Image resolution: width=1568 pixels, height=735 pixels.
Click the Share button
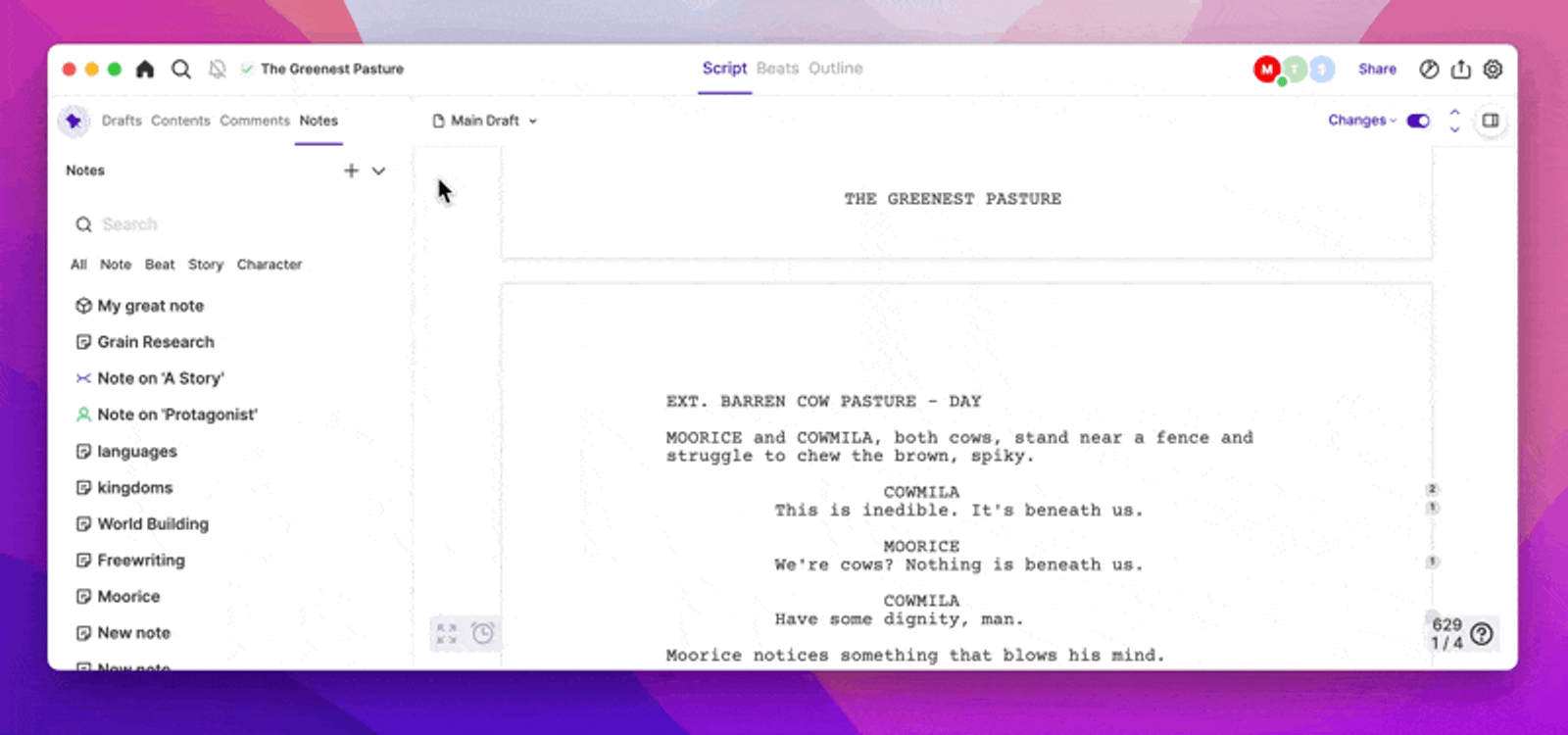click(x=1377, y=69)
